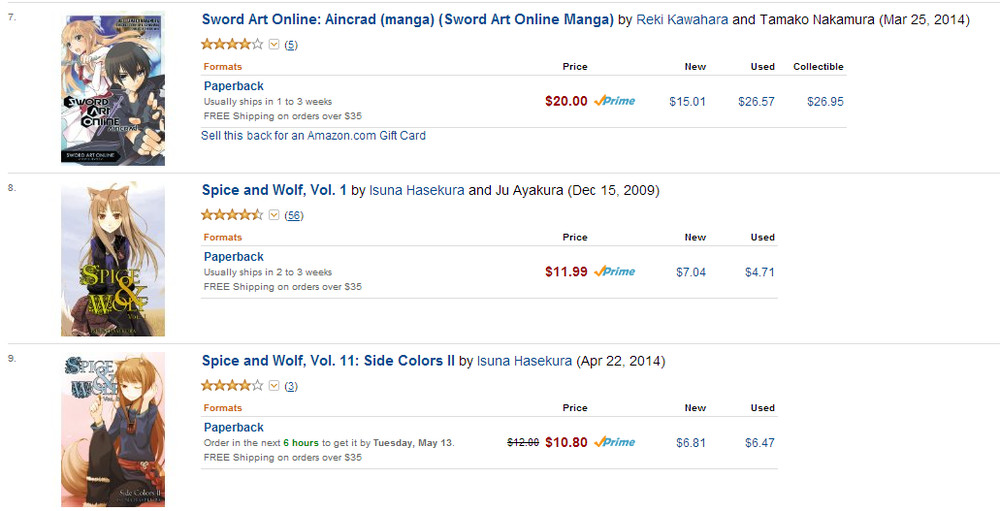This screenshot has height=511, width=1000.
Task: Click Sell this back for Amazon Gift Card
Action: click(313, 135)
